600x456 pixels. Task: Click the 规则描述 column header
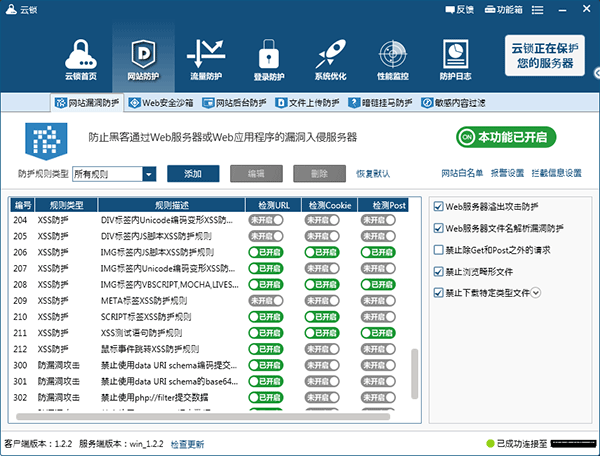click(171, 204)
